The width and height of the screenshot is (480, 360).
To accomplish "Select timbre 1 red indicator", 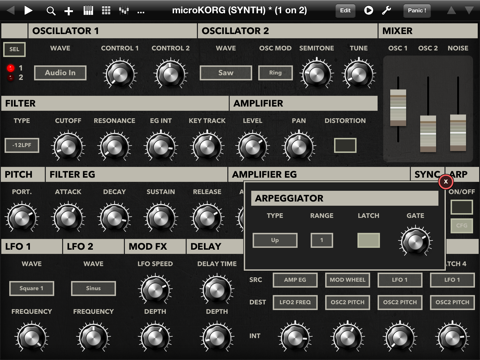I will pyautogui.click(x=11, y=68).
